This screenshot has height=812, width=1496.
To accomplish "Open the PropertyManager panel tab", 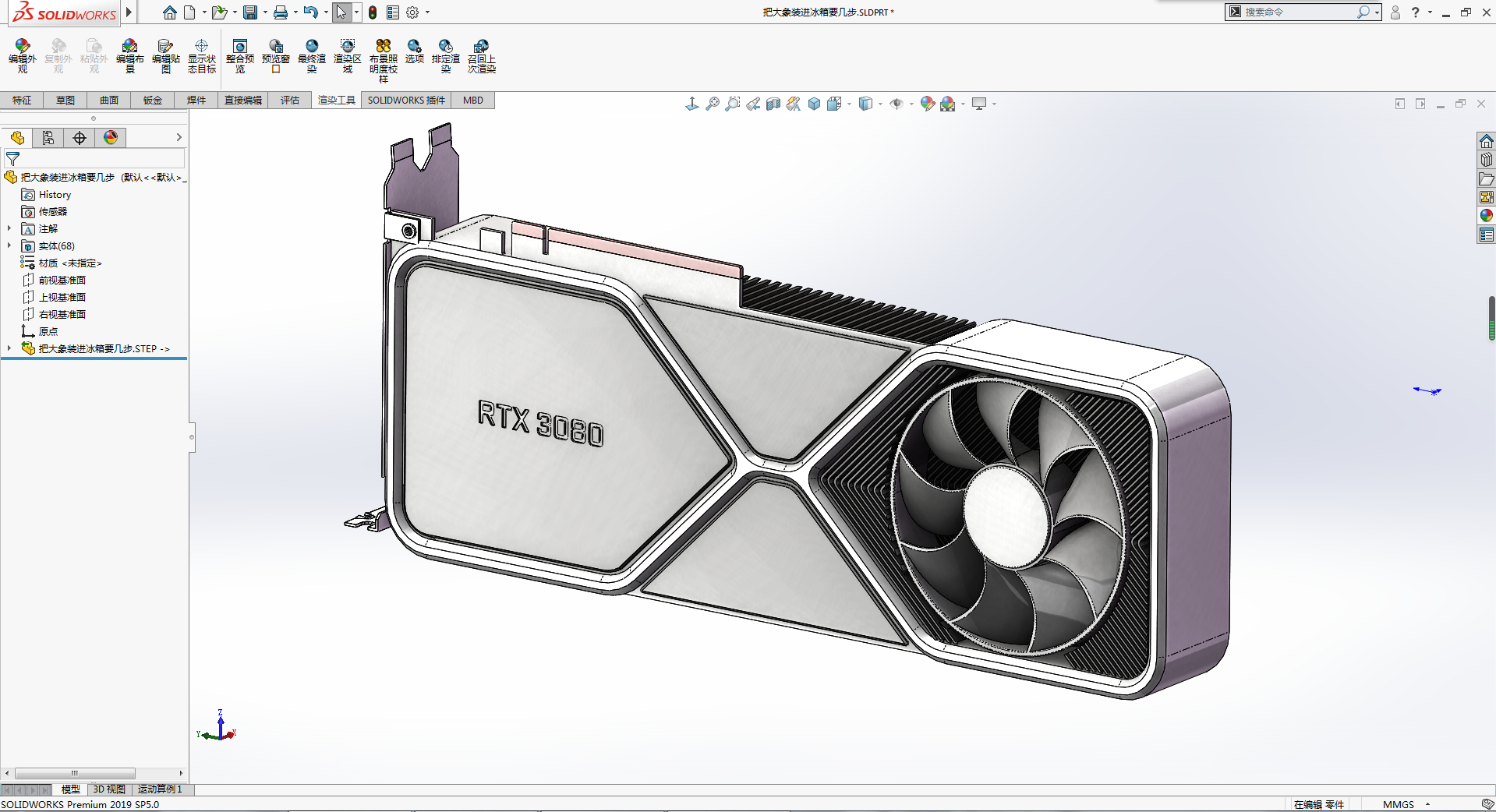I will (48, 138).
